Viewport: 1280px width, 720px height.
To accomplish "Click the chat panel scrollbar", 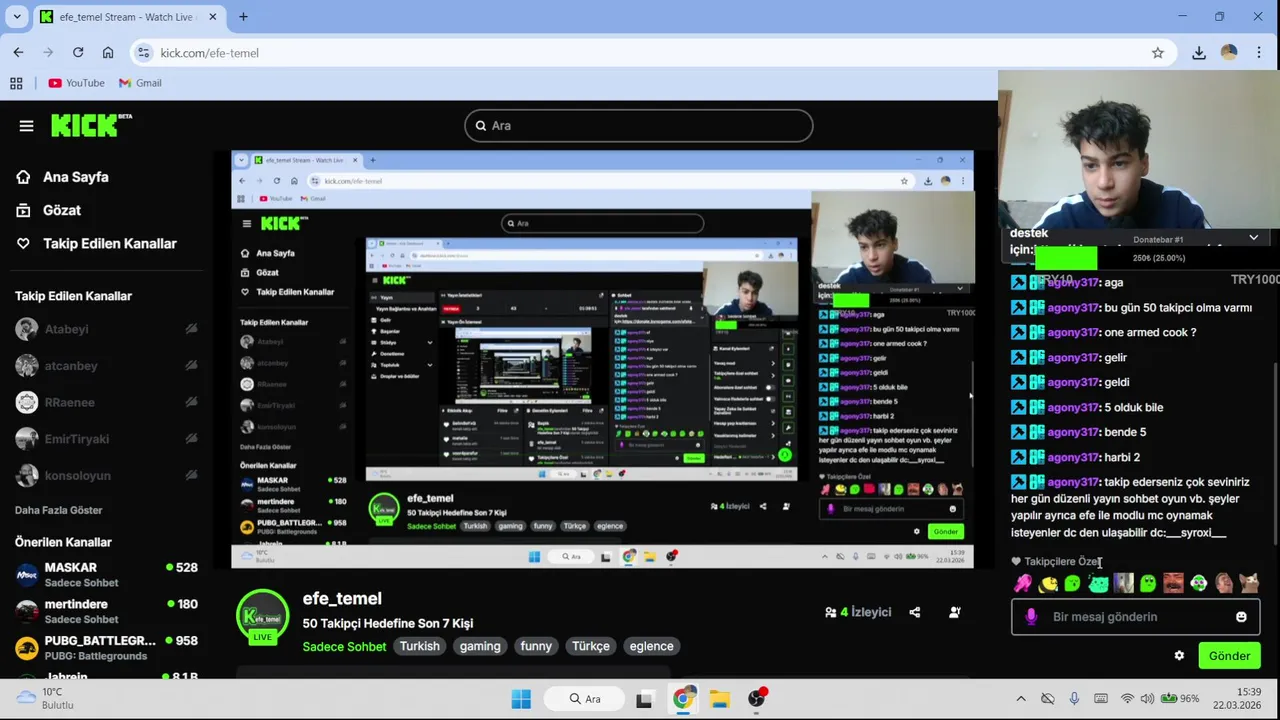I will [1275, 453].
